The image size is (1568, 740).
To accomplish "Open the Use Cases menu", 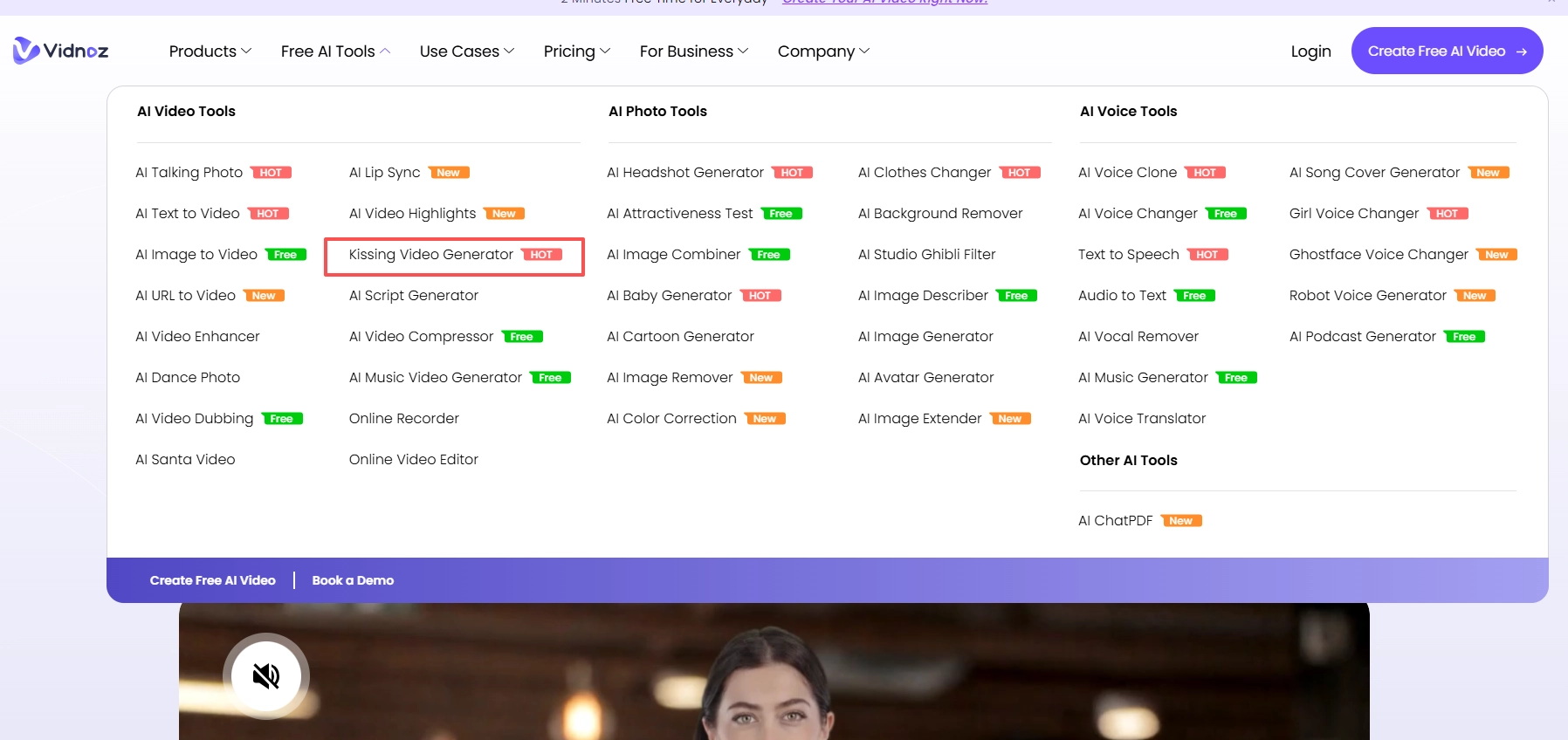I will point(466,51).
